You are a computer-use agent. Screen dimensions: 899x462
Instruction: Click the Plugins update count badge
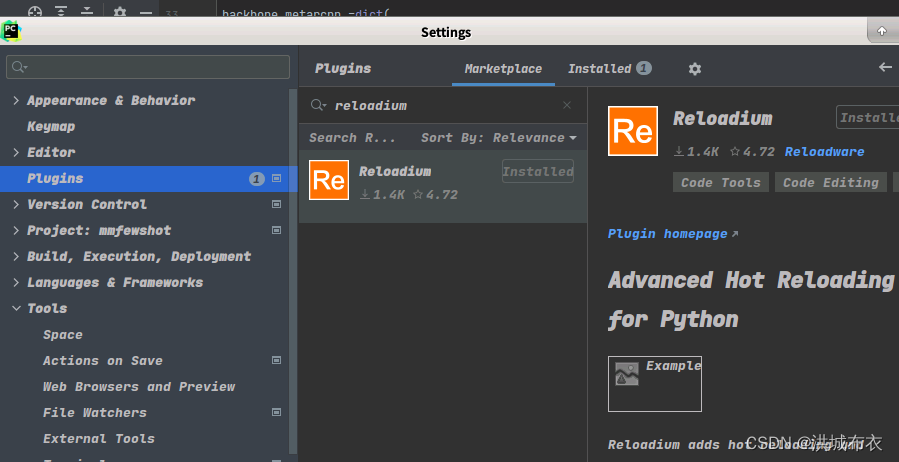[256, 179]
